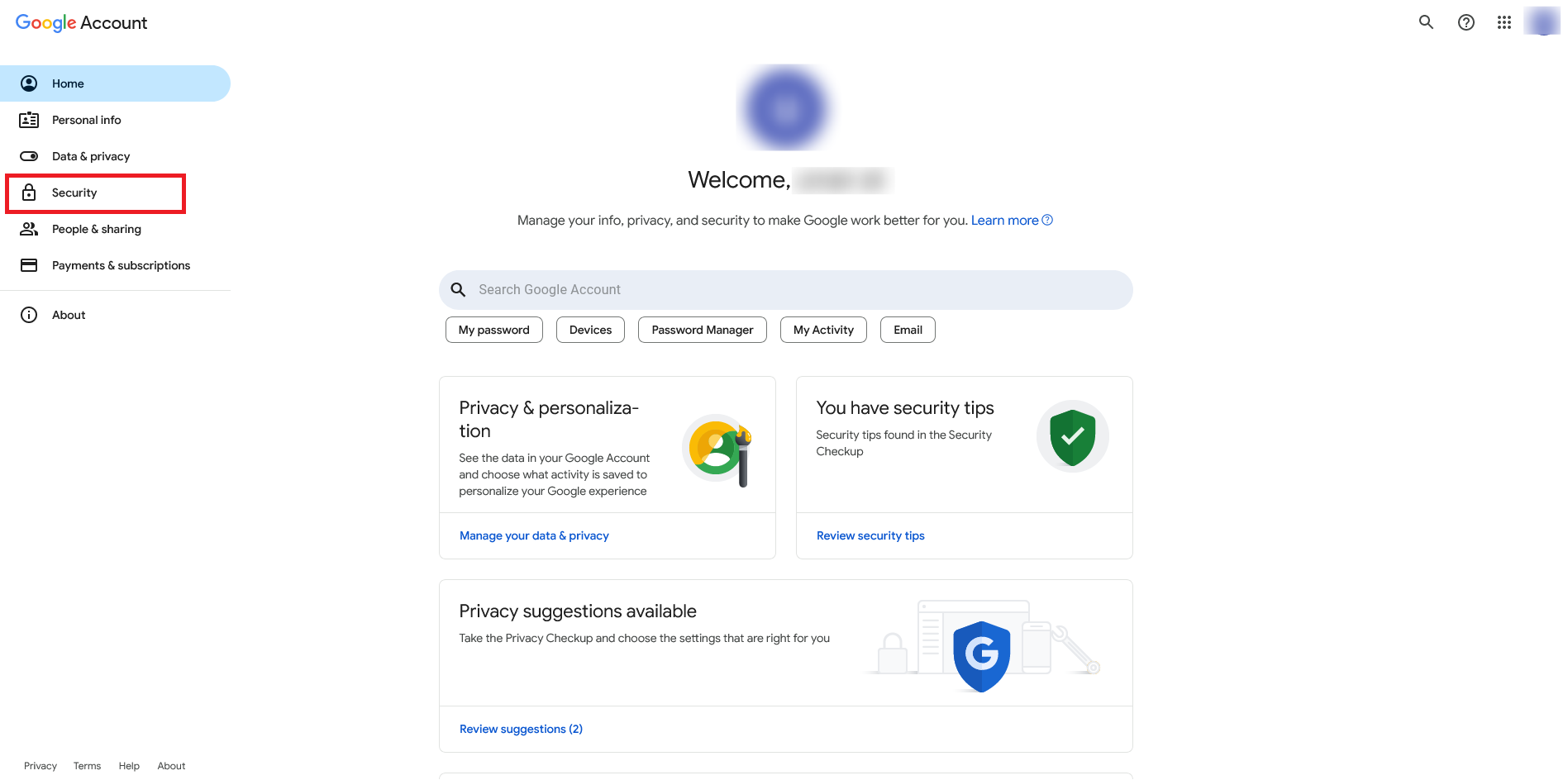The height and width of the screenshot is (780, 1568).
Task: Click the My password chip
Action: click(x=493, y=330)
